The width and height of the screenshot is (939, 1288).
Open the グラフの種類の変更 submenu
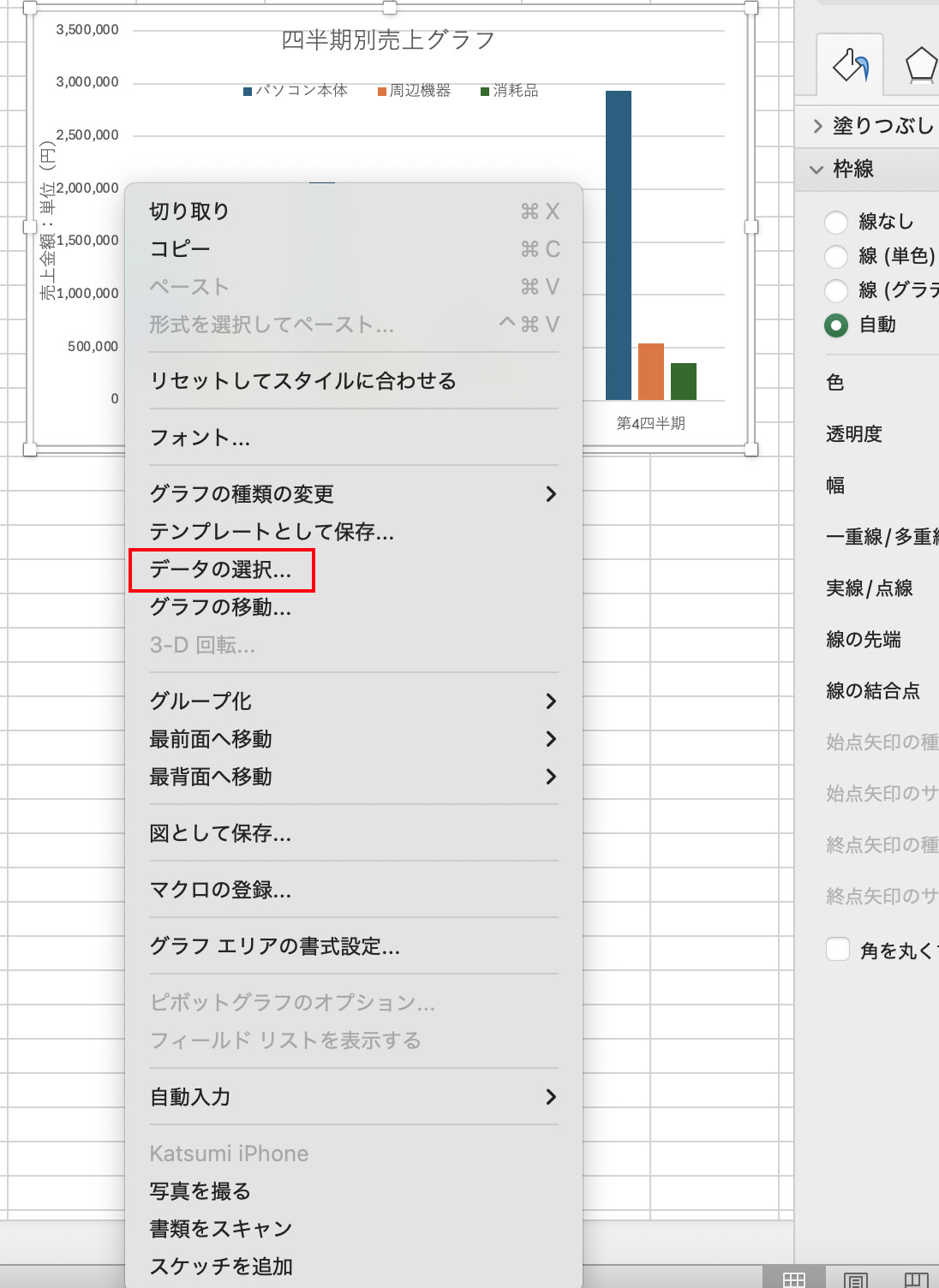pos(352,494)
